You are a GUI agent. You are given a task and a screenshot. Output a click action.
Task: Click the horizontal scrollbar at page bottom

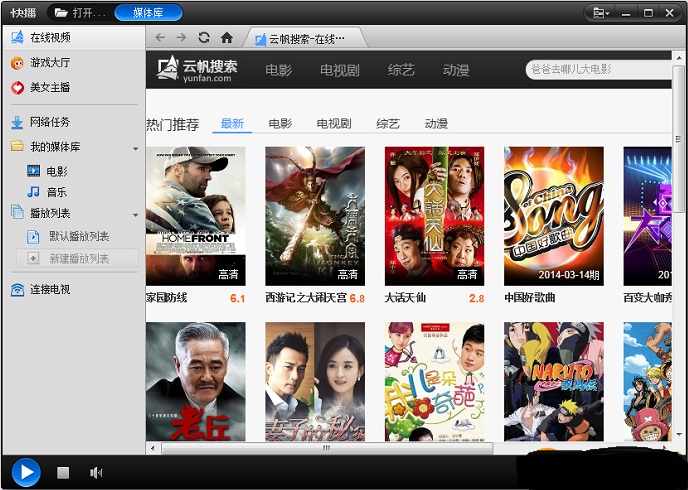point(326,448)
